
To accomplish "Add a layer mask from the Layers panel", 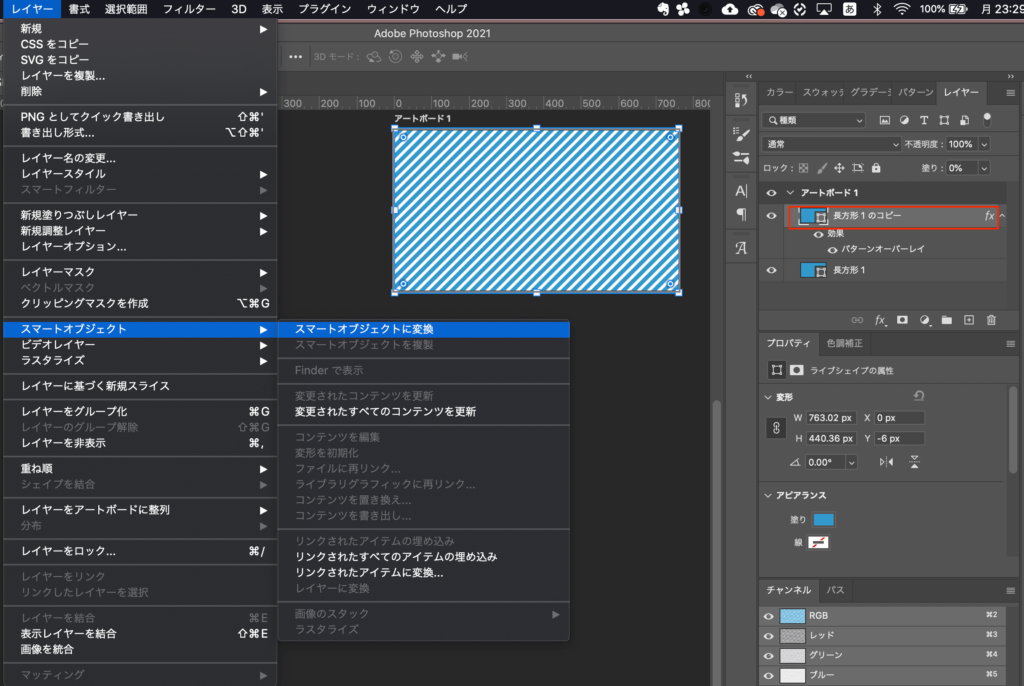I will (902, 320).
